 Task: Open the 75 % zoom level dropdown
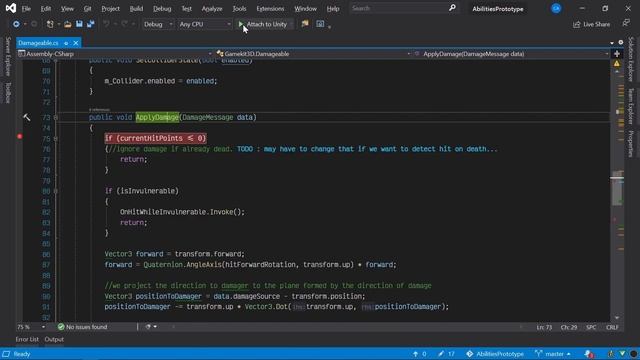coord(31,327)
